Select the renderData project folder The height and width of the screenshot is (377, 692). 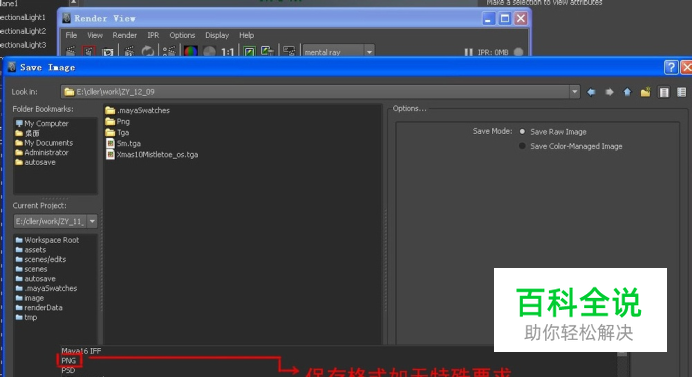click(x=39, y=308)
